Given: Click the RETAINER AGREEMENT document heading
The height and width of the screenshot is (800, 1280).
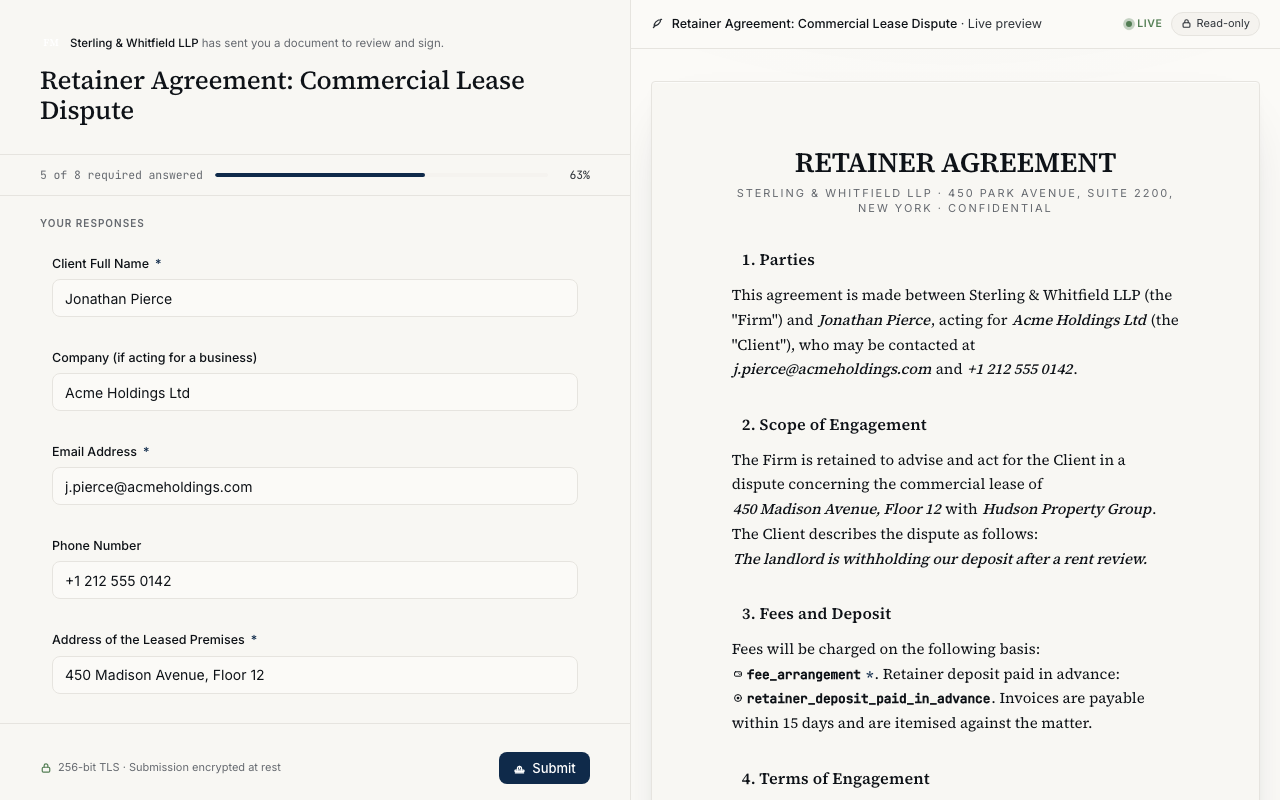Looking at the screenshot, I should pyautogui.click(x=955, y=162).
